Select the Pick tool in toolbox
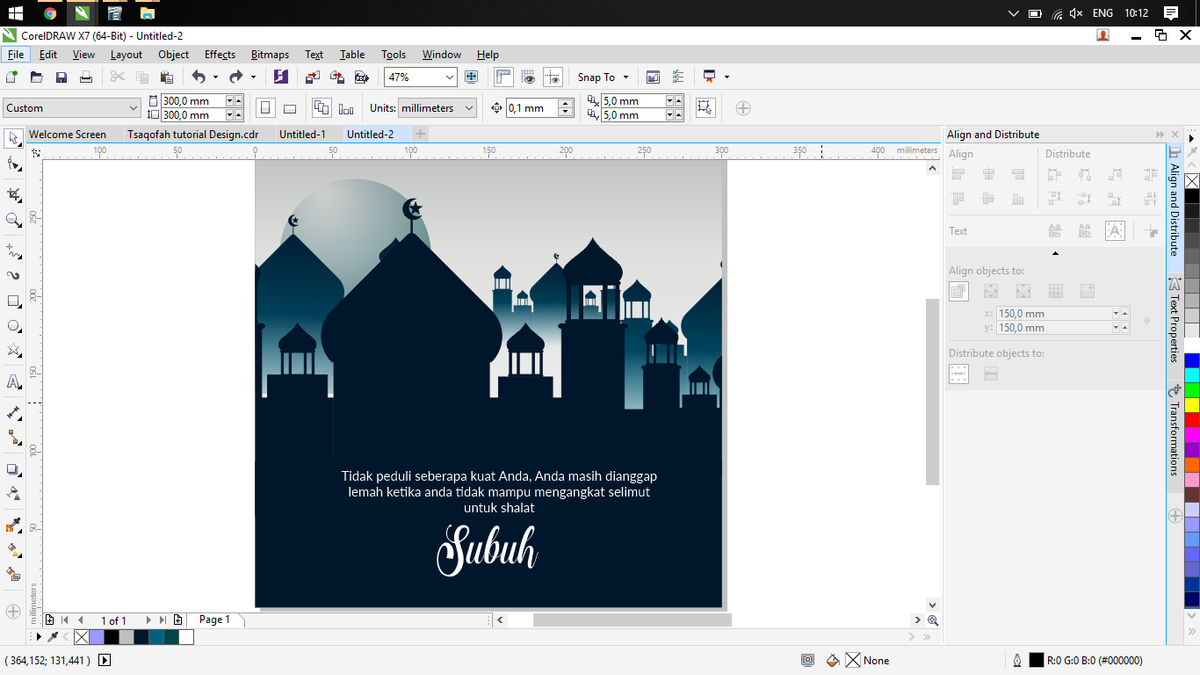1200x675 pixels. (14, 137)
